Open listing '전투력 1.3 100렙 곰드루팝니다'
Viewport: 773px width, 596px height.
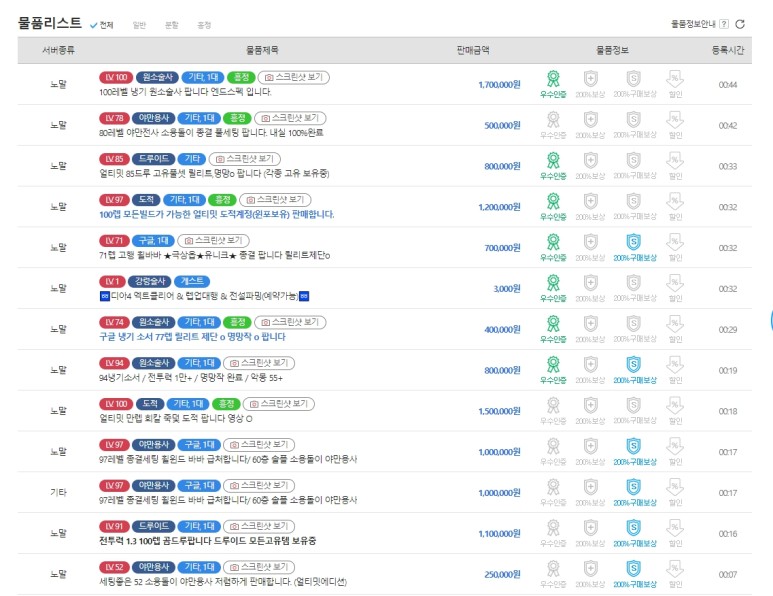click(208, 541)
